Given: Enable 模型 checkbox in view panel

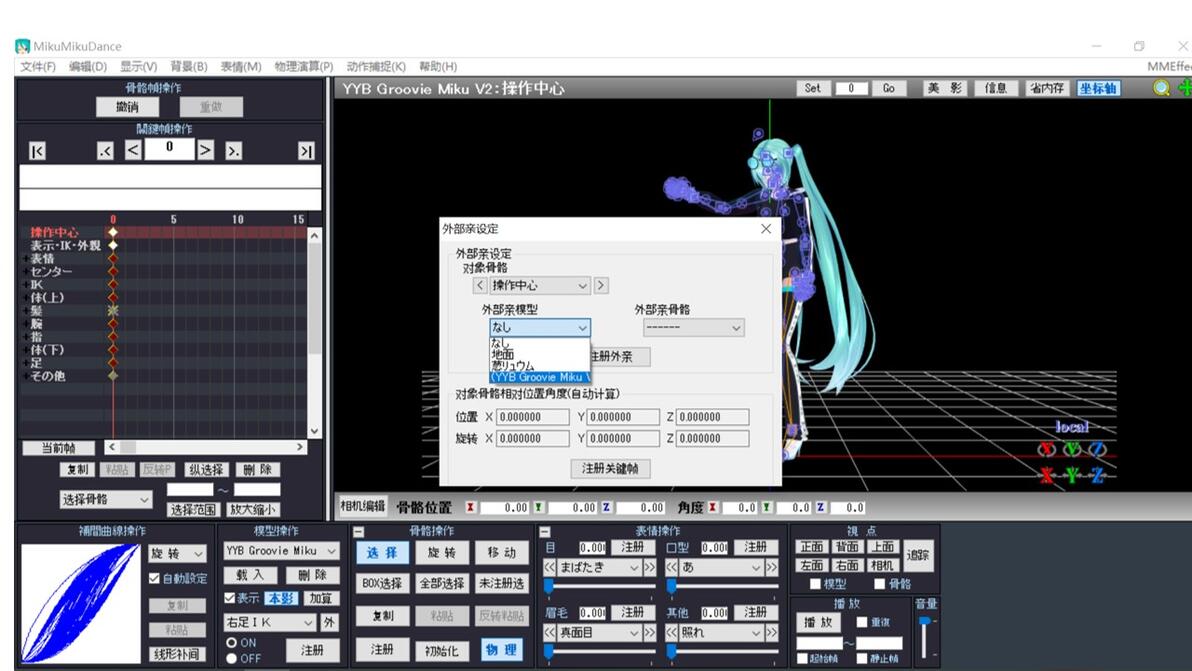Looking at the screenshot, I should (816, 584).
